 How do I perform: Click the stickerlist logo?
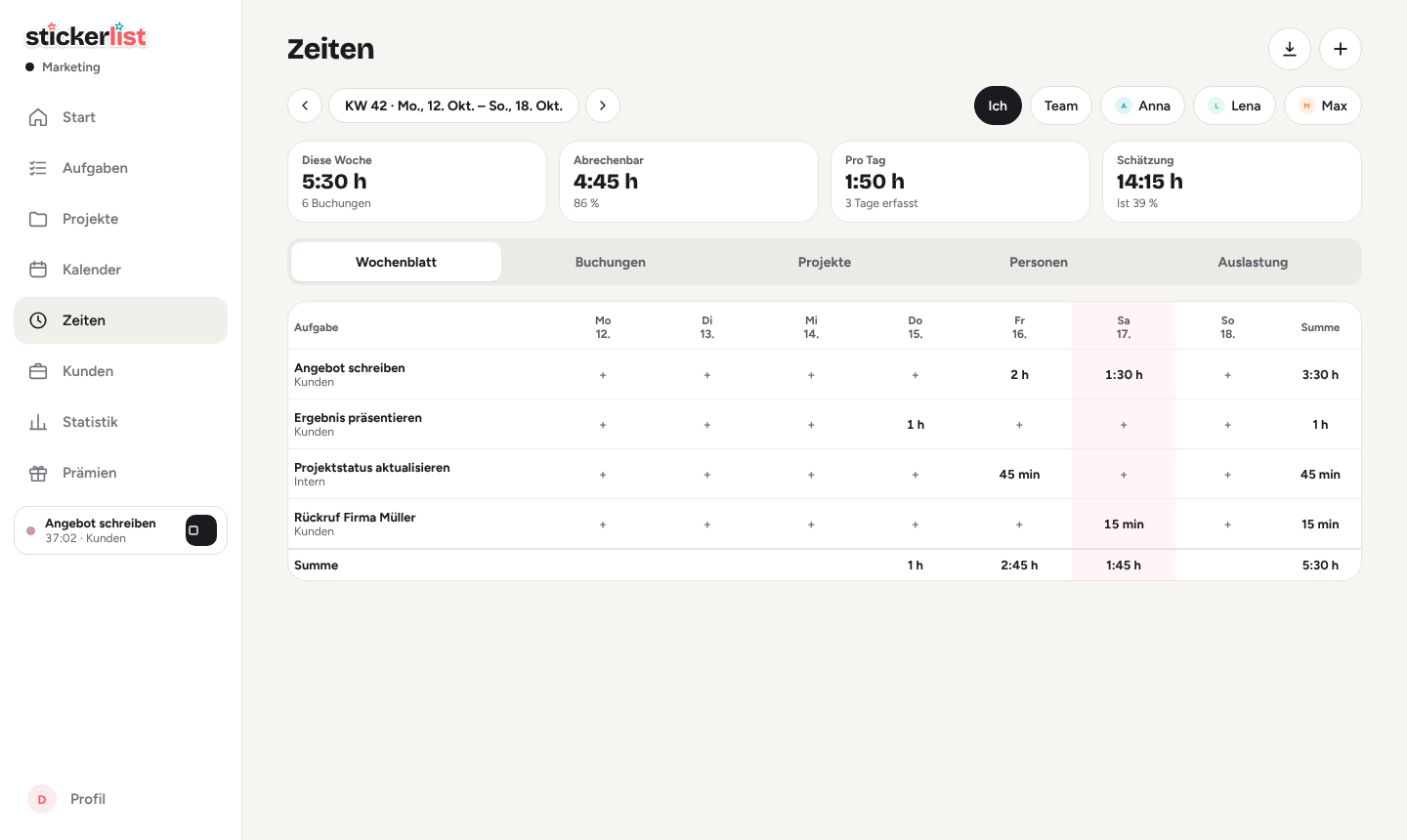coord(86,36)
